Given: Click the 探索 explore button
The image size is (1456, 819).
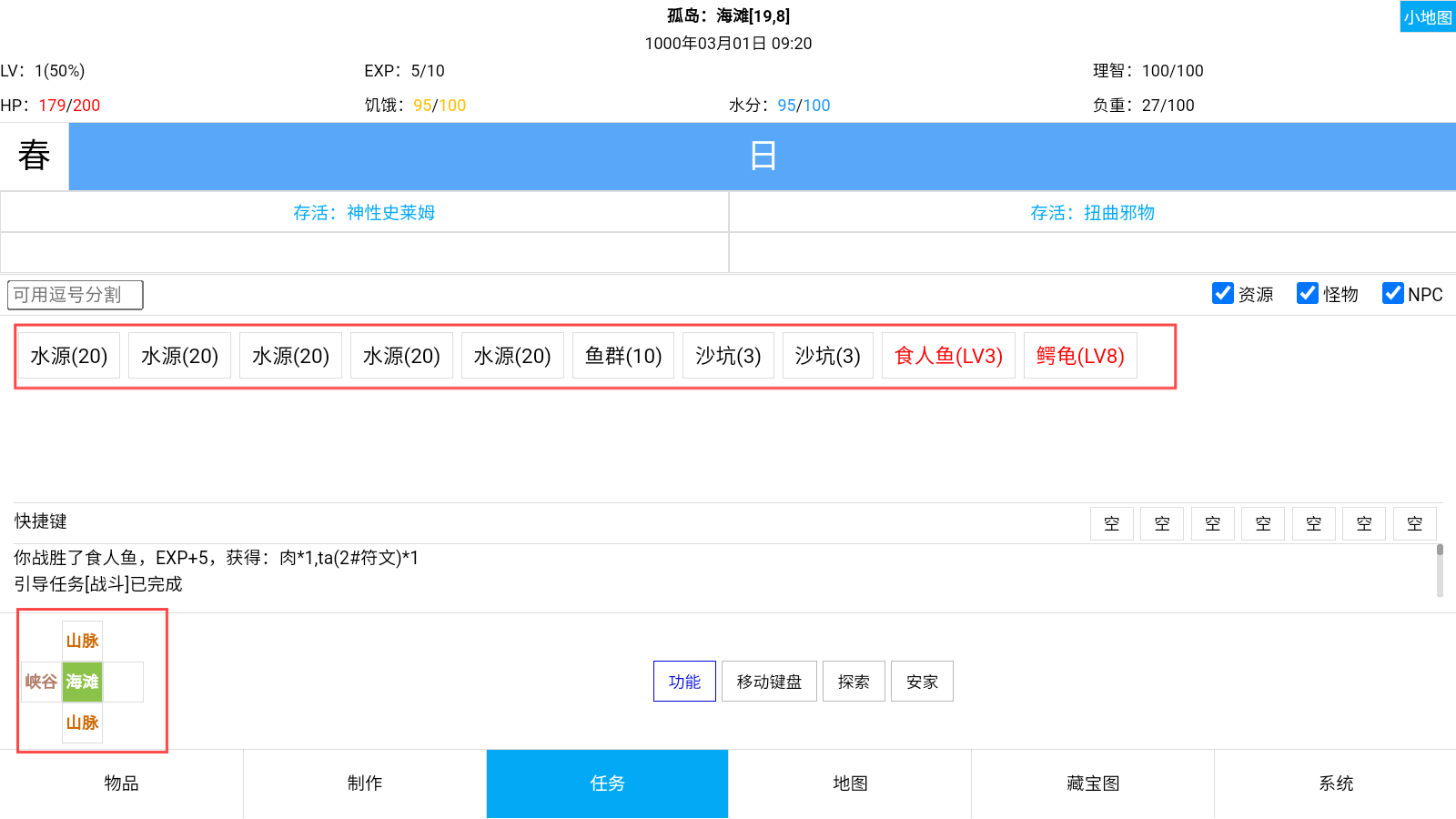Looking at the screenshot, I should (854, 682).
